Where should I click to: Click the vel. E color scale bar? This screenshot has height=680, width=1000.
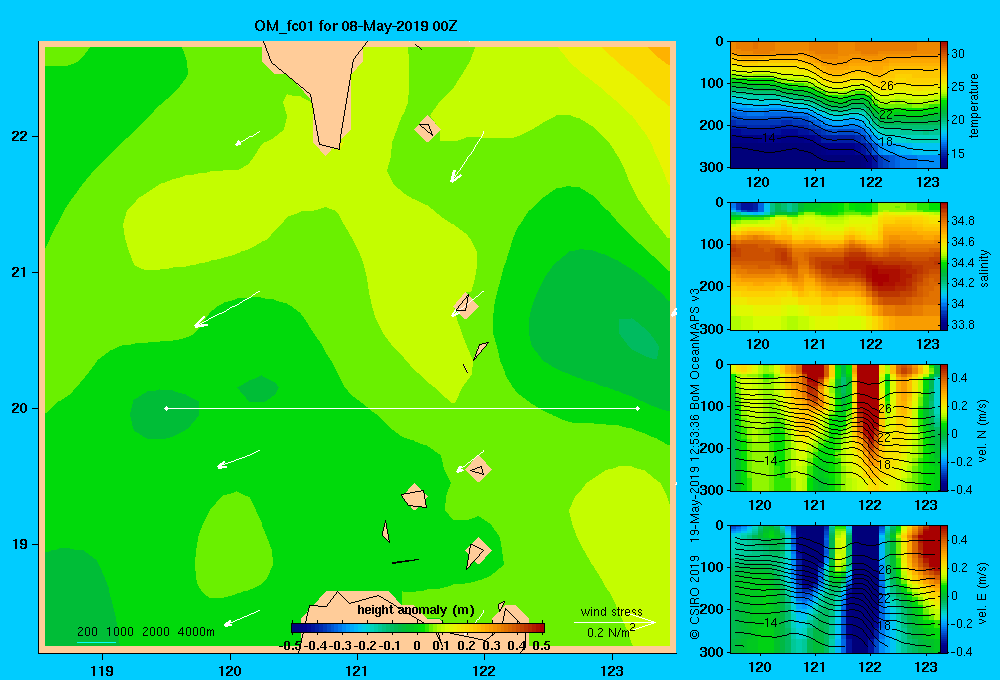(x=944, y=589)
